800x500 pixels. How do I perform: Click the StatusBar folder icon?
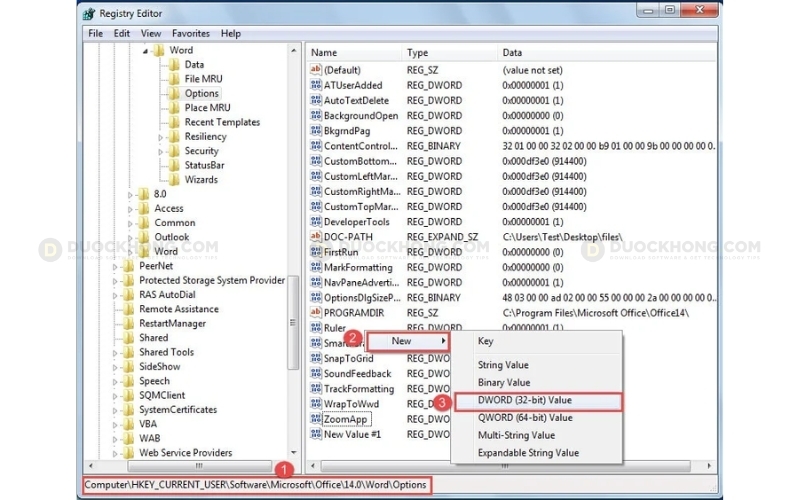(x=174, y=165)
